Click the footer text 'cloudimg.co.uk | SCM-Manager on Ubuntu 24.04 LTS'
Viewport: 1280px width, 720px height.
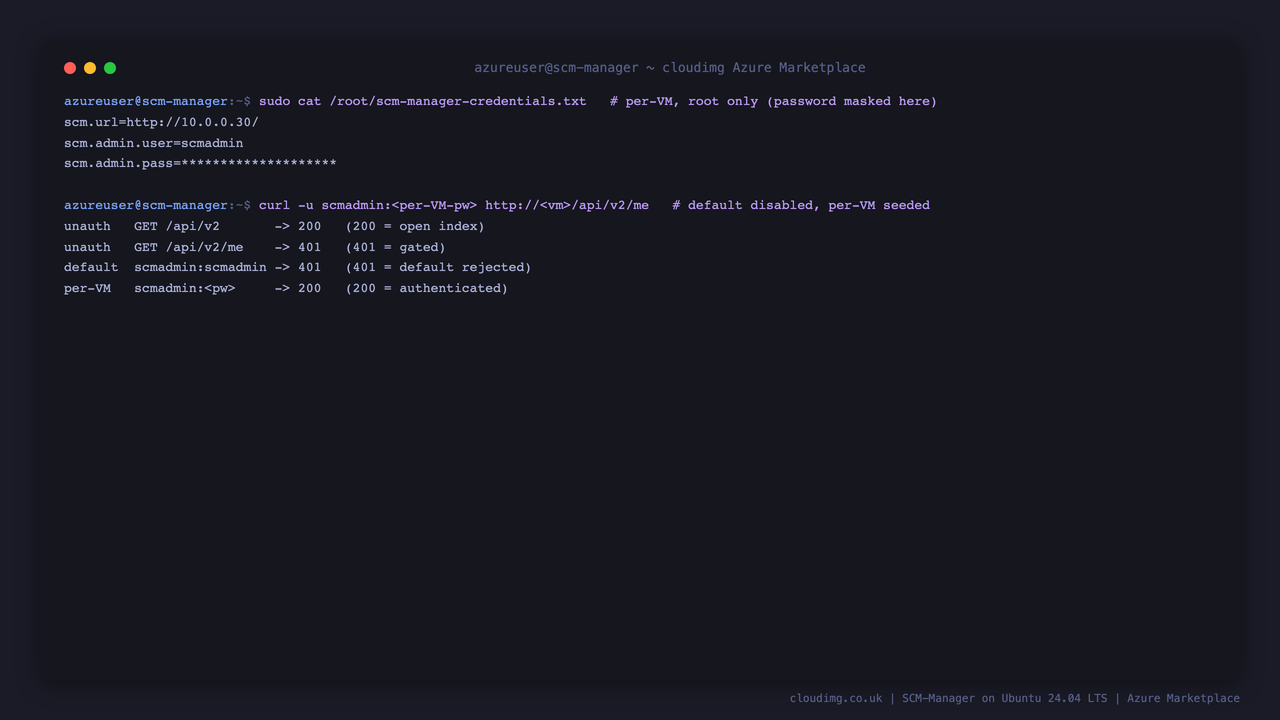pos(949,698)
